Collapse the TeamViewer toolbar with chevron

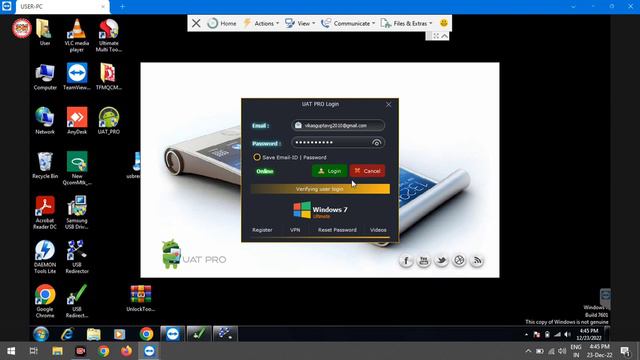coord(444,36)
